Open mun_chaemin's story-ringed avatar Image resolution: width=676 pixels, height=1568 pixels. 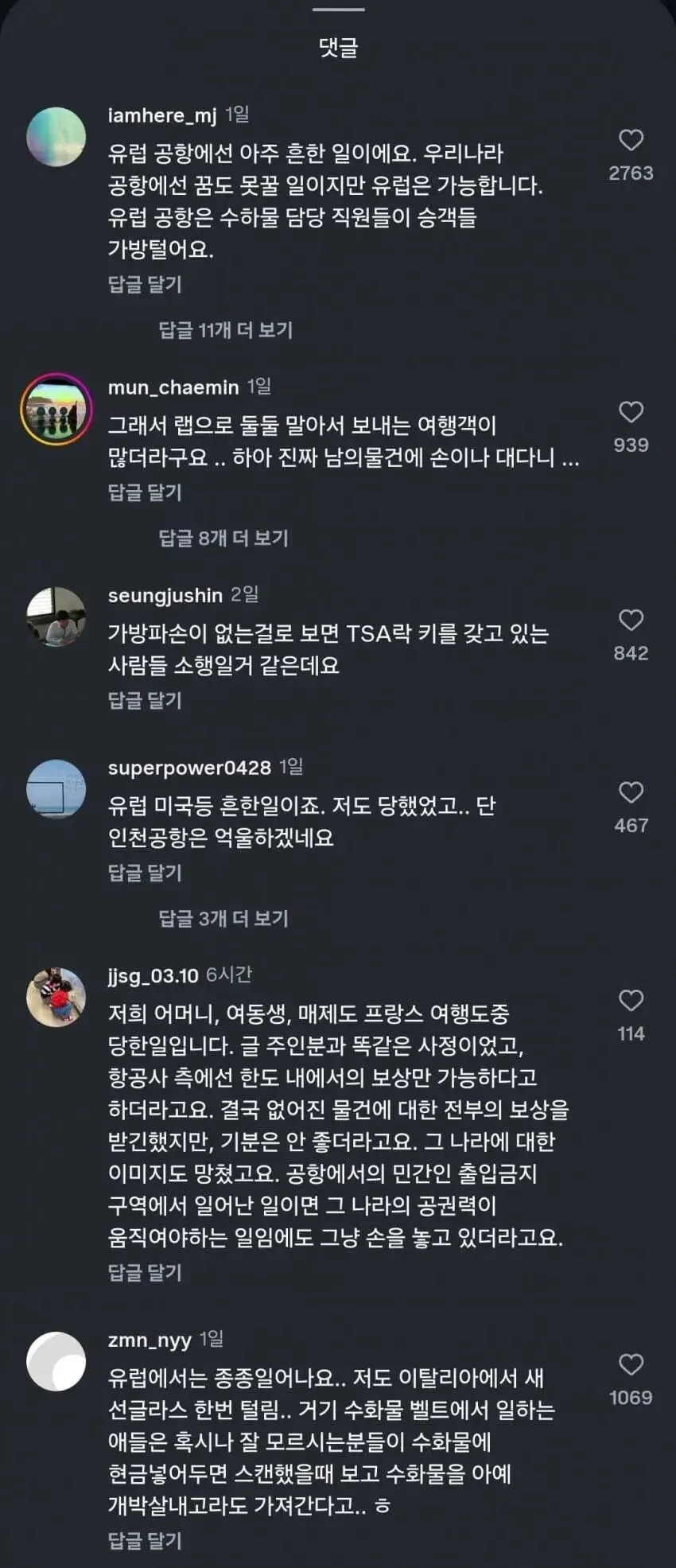point(56,409)
